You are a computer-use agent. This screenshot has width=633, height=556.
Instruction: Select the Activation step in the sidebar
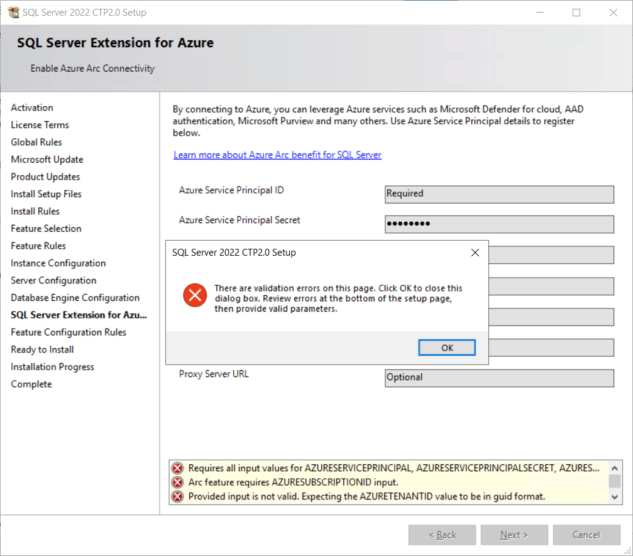tap(32, 108)
